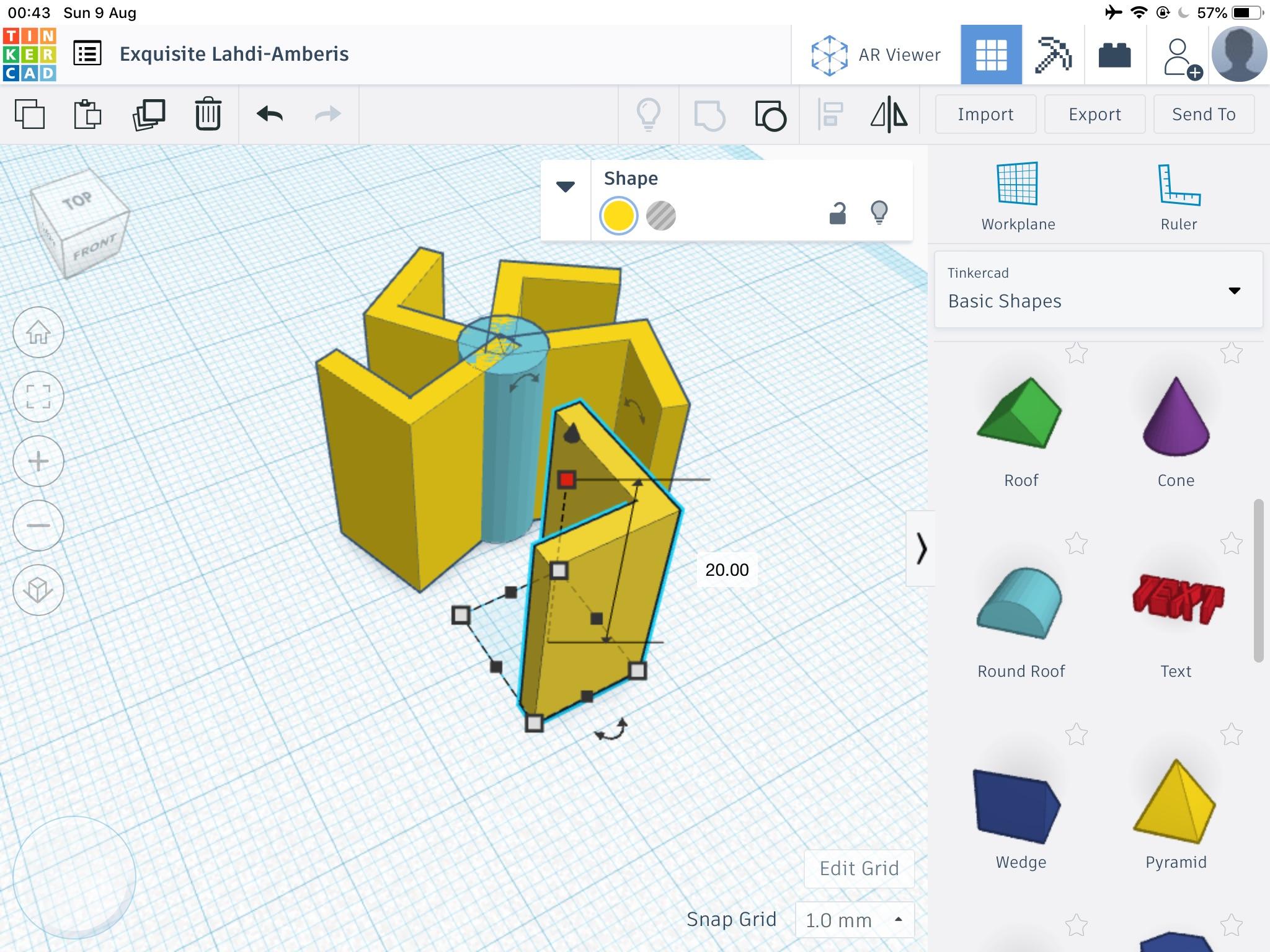Select the Workplane tool
Viewport: 1270px width, 952px height.
point(1018,197)
